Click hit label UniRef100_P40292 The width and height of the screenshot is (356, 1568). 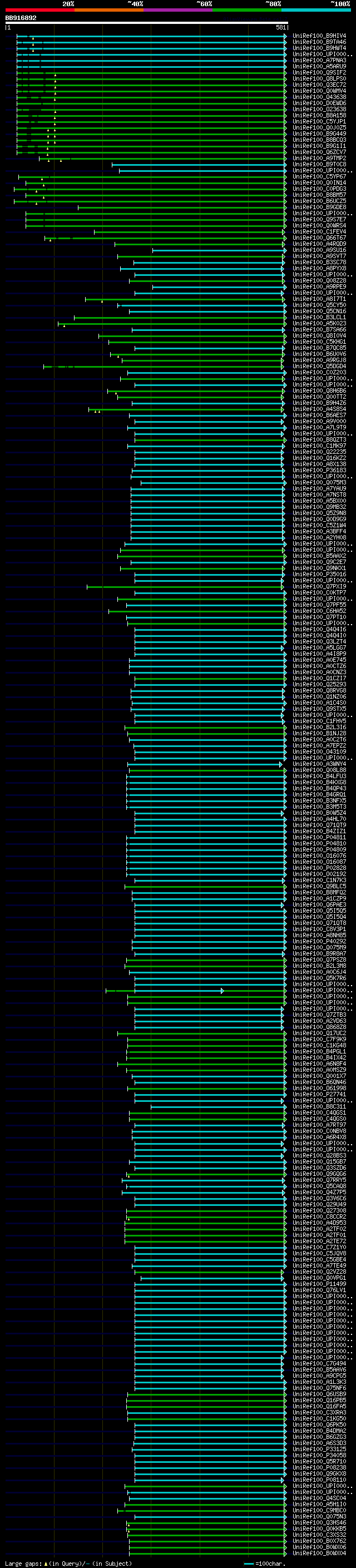click(319, 942)
